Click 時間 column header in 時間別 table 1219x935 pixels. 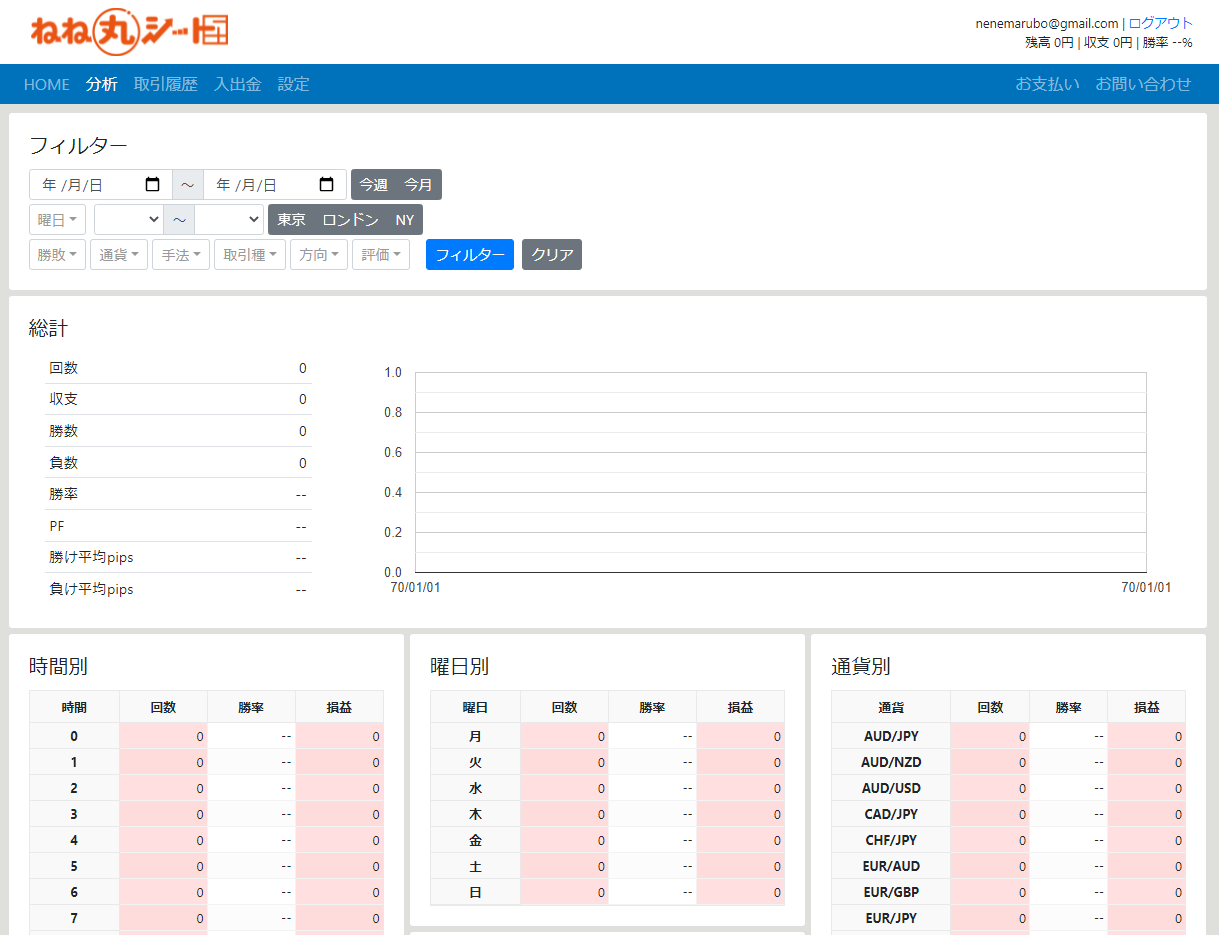[74, 707]
